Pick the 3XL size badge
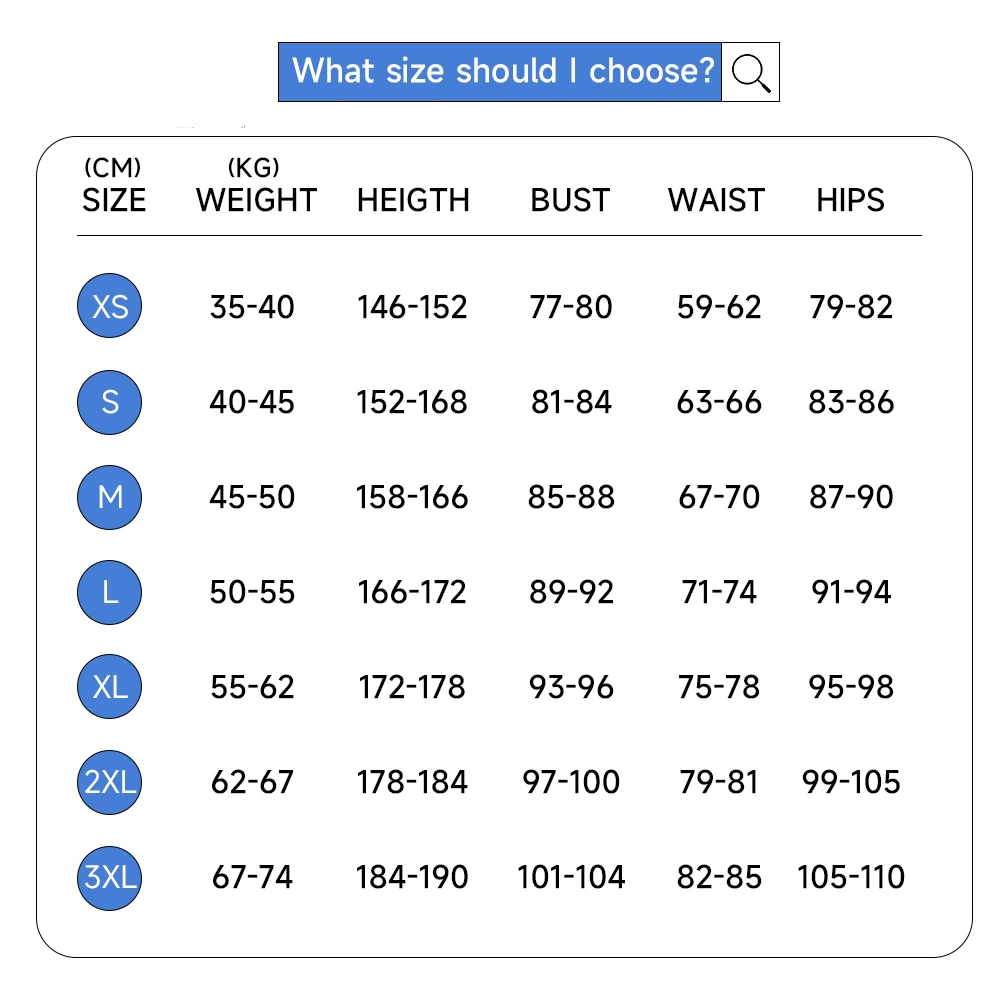 click(x=110, y=877)
